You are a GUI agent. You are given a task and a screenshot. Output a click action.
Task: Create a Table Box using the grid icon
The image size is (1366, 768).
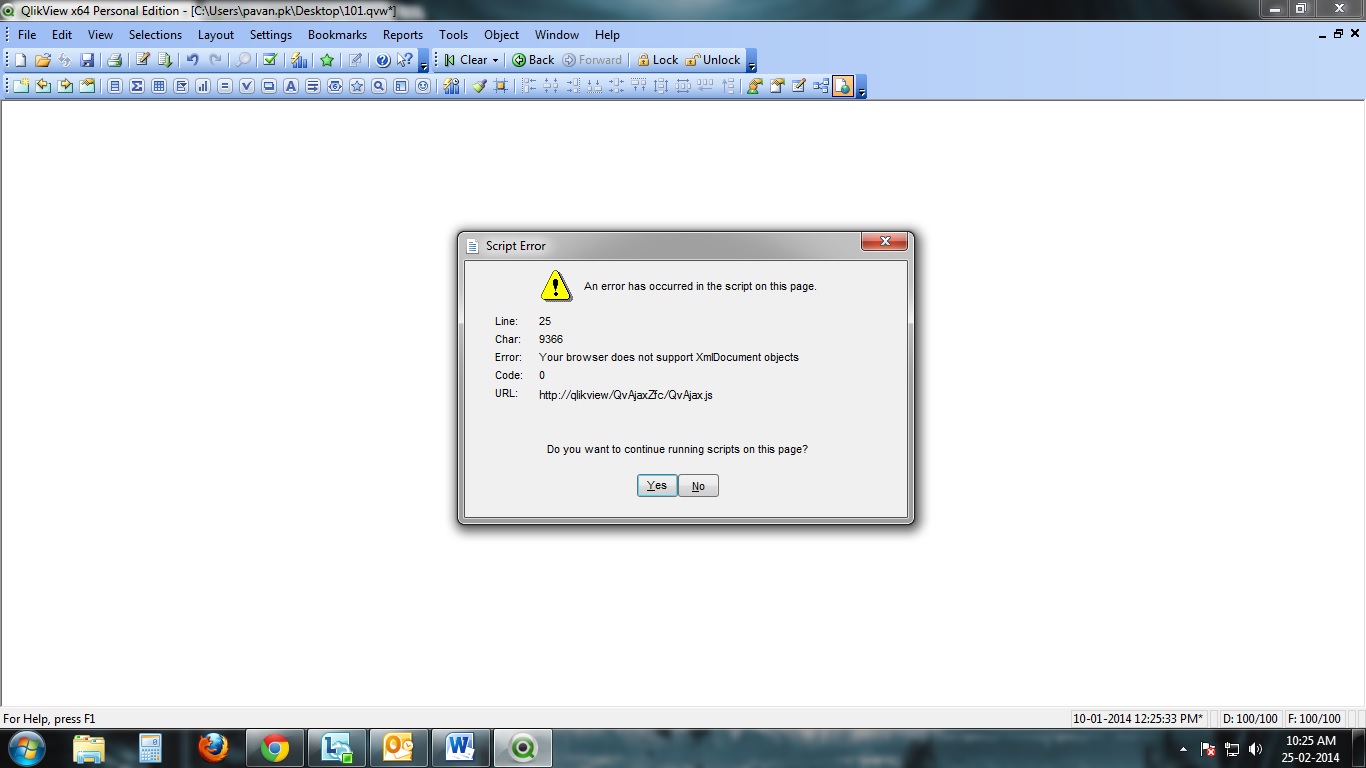tap(159, 86)
